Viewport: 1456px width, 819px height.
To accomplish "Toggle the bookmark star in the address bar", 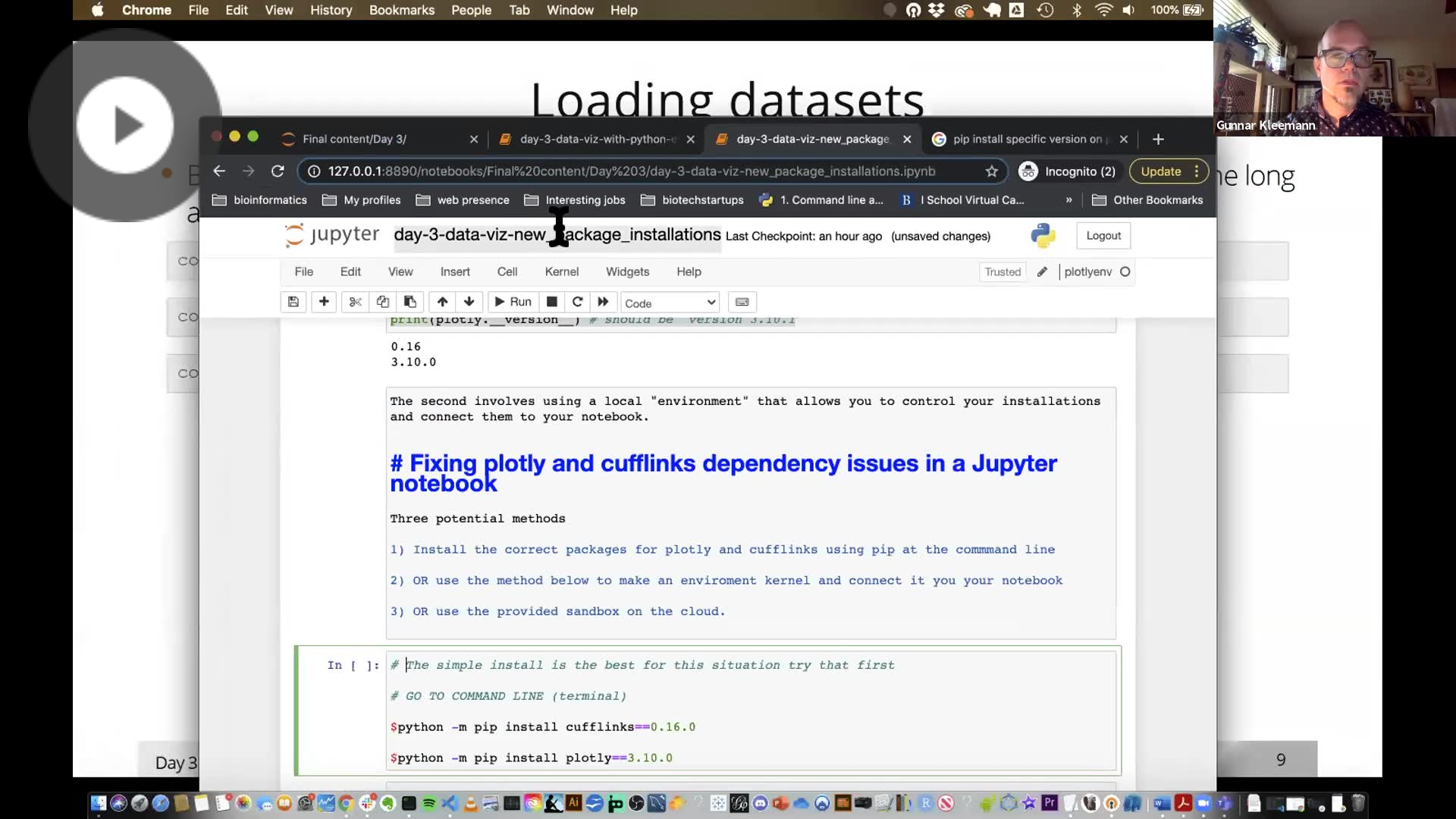I will pyautogui.click(x=992, y=171).
